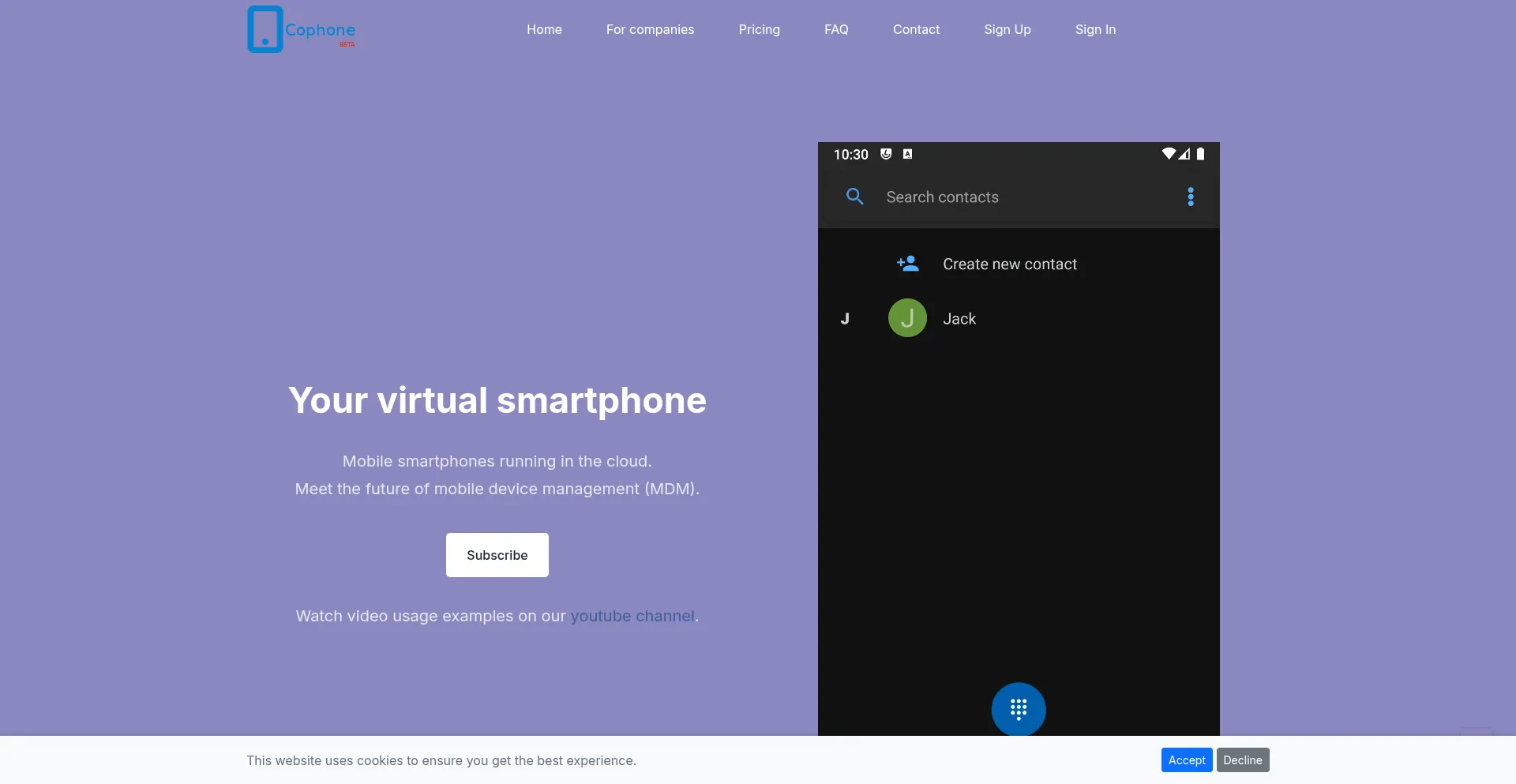1516x784 pixels.
Task: Open the dialpad floating button
Action: click(x=1019, y=709)
